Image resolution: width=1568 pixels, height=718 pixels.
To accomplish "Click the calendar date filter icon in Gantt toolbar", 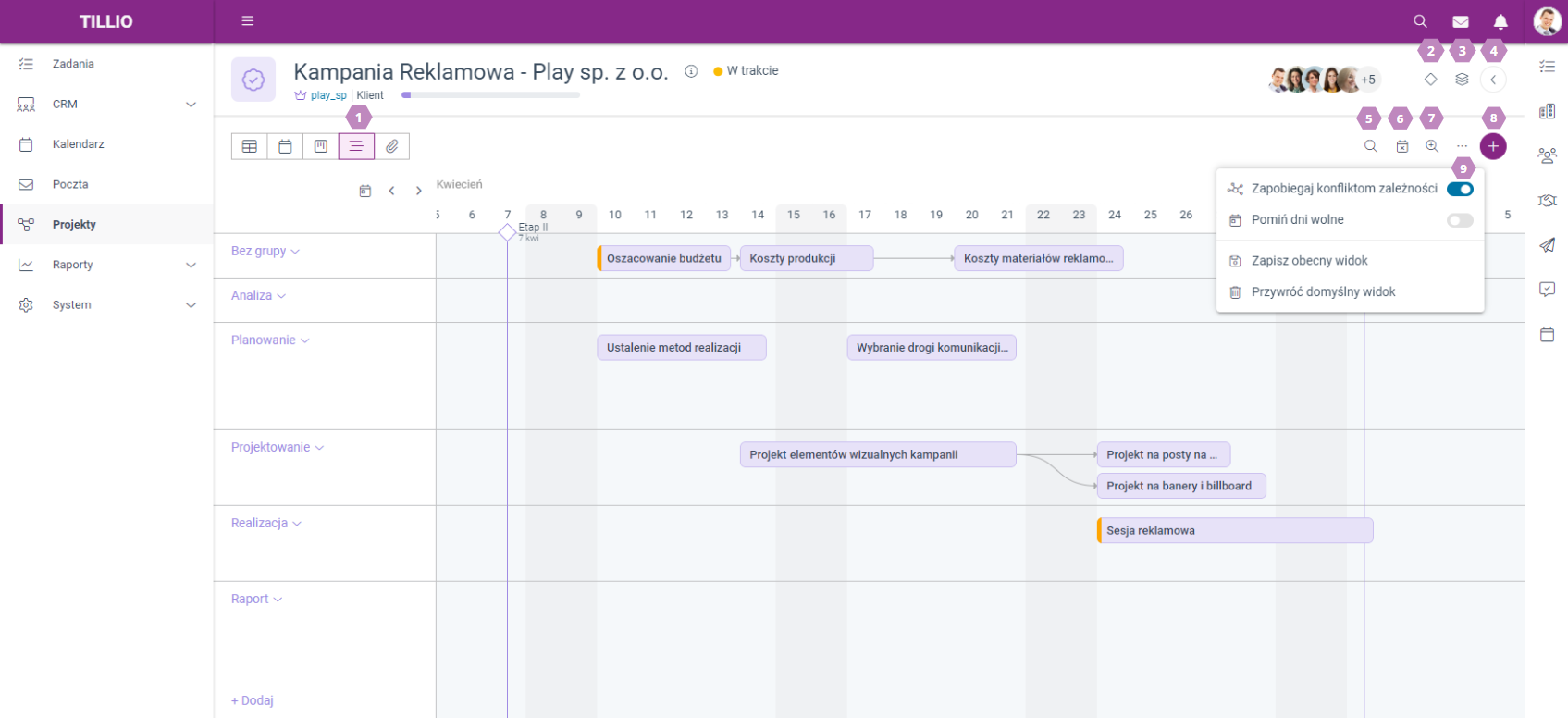I will coord(1402,146).
